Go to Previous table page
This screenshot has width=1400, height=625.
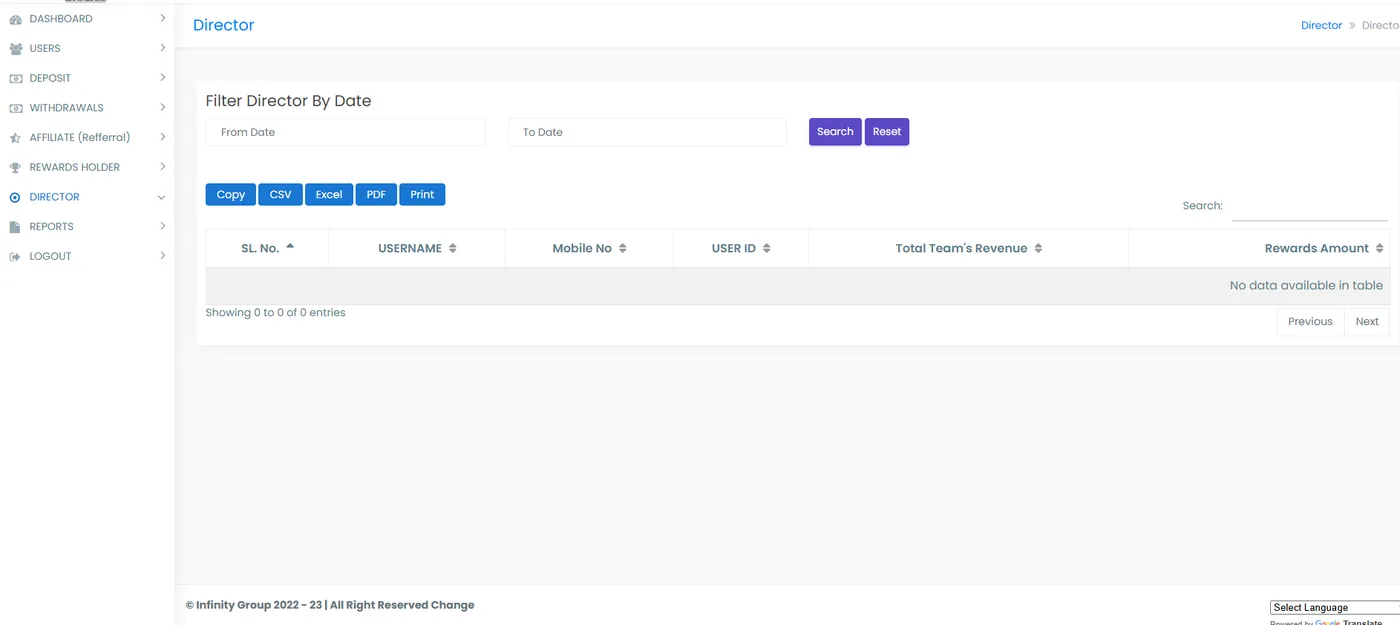pos(1310,322)
